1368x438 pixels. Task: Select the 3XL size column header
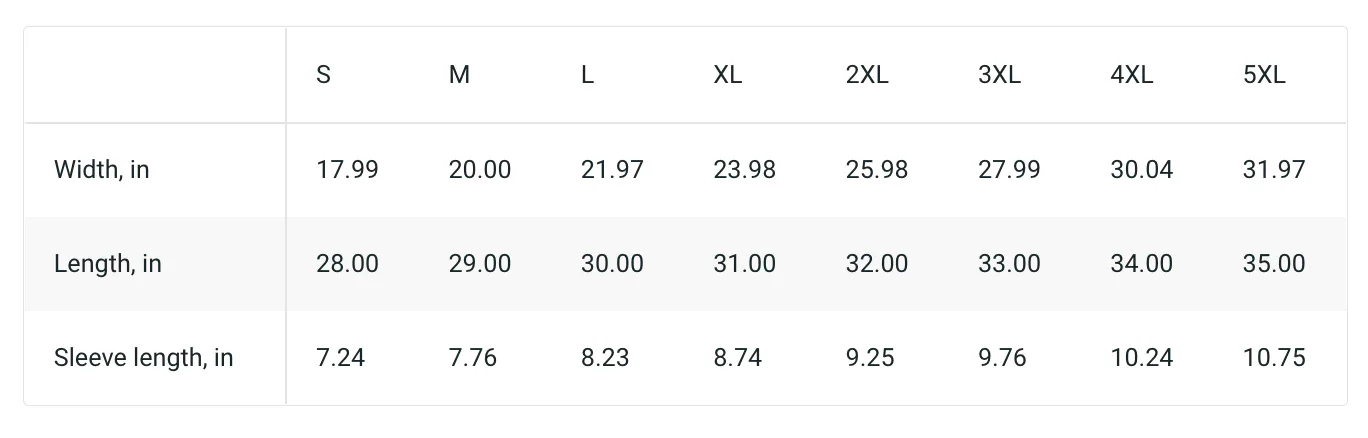(999, 75)
